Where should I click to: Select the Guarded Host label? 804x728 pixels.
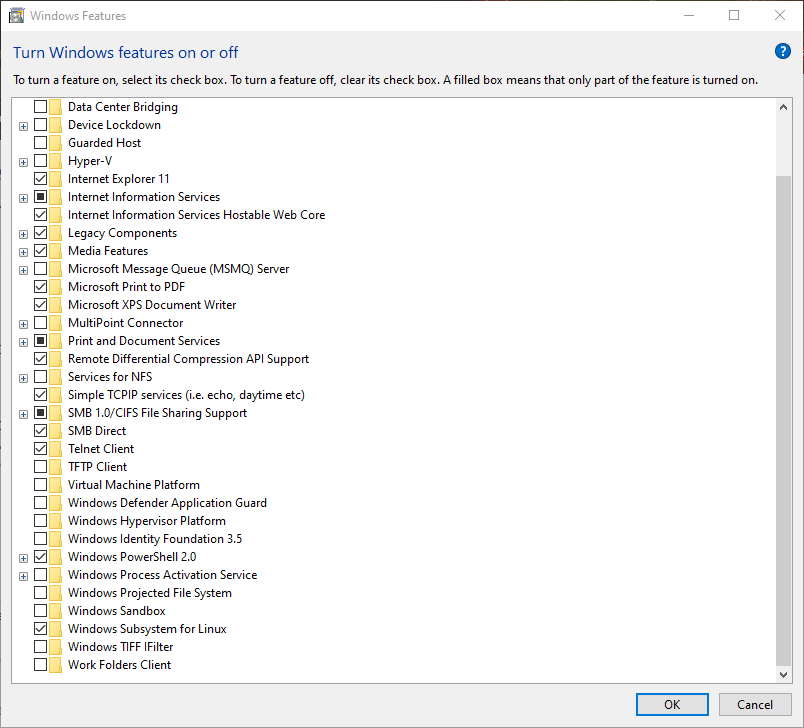[105, 143]
